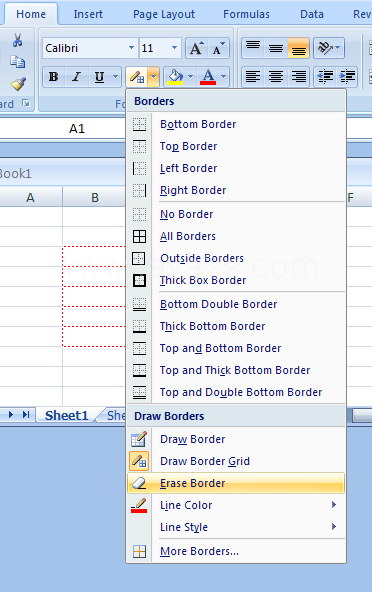Open the Formulas tab

(246, 14)
